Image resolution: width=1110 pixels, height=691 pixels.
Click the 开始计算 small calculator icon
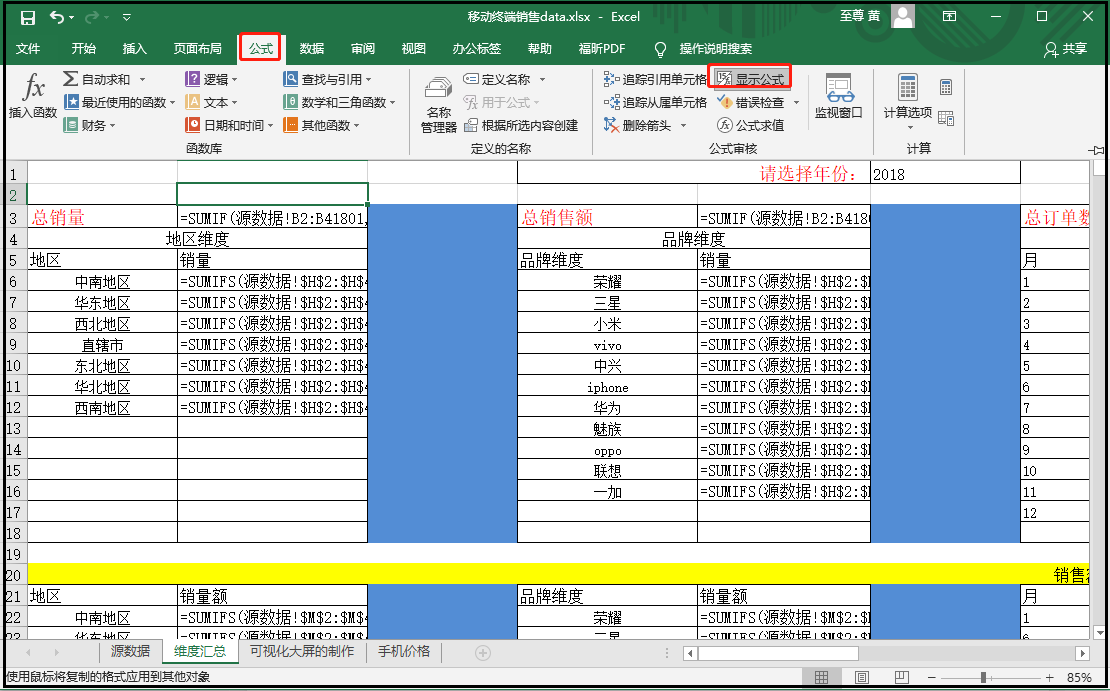pyautogui.click(x=946, y=87)
